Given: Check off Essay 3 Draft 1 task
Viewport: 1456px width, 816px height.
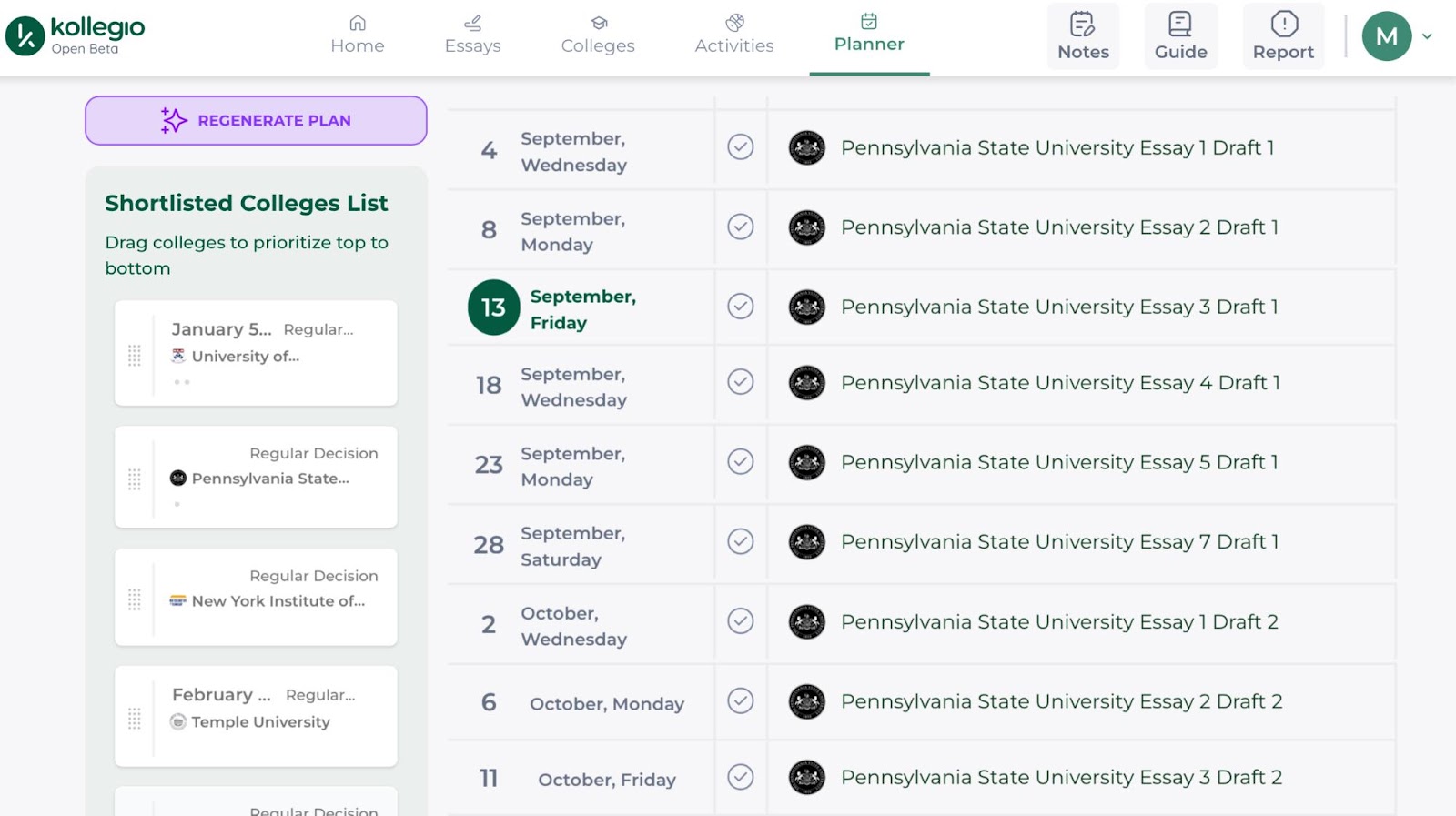Looking at the screenshot, I should click(741, 306).
